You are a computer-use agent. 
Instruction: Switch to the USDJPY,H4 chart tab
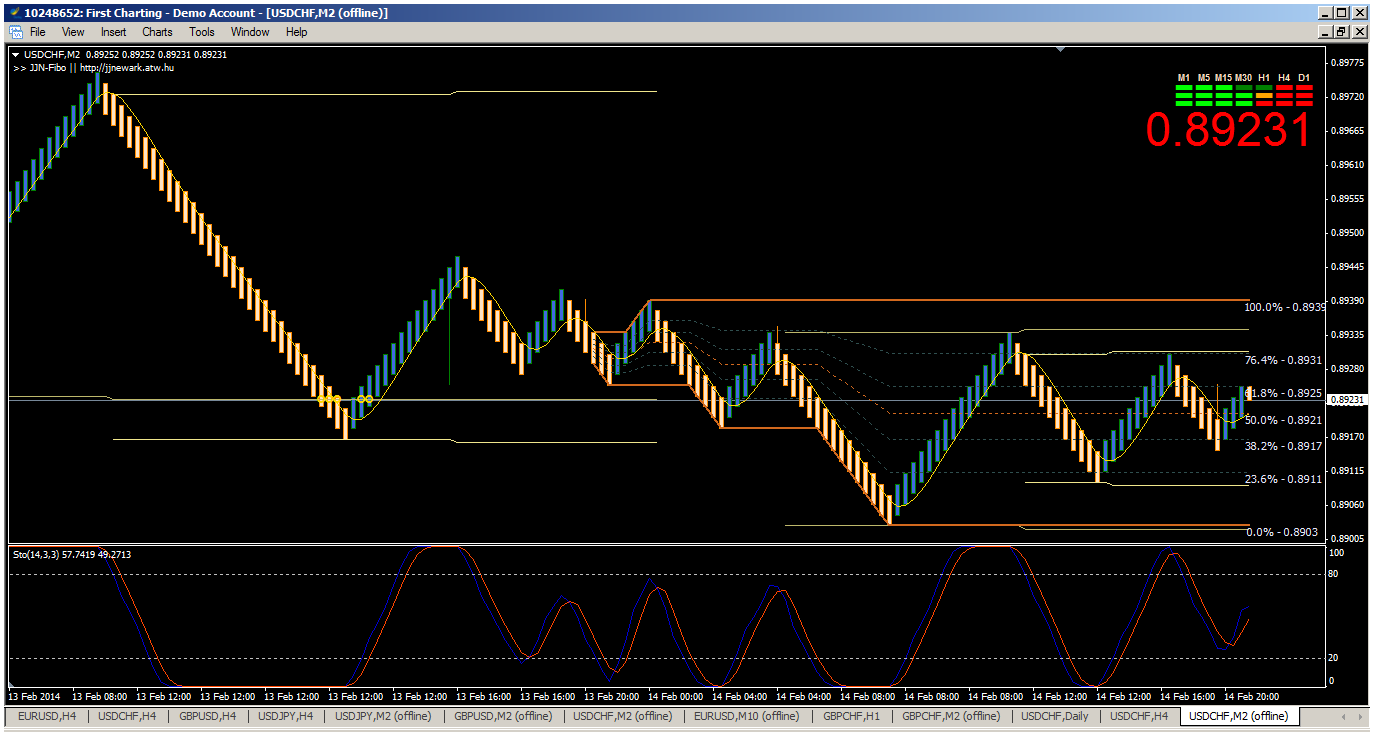pyautogui.click(x=285, y=716)
